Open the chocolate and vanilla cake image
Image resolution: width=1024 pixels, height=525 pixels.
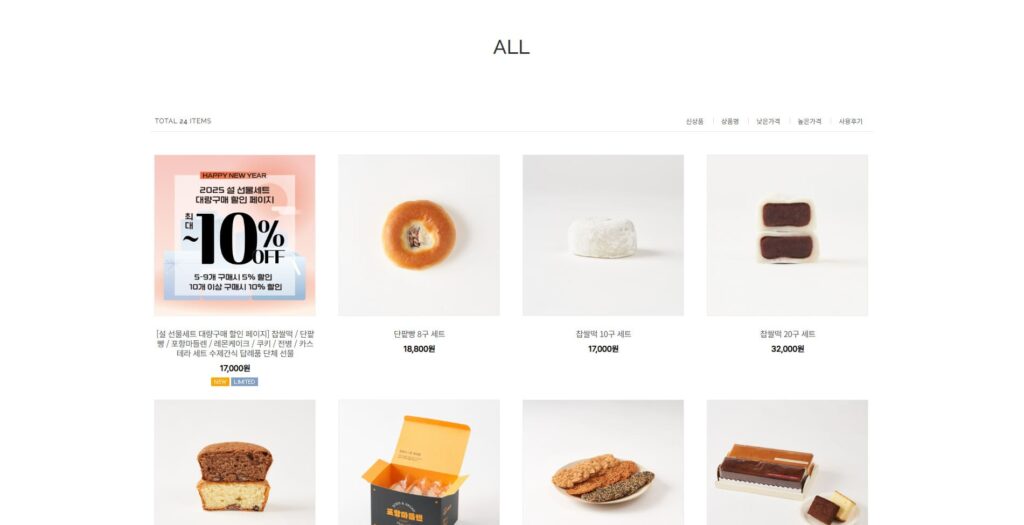234,462
